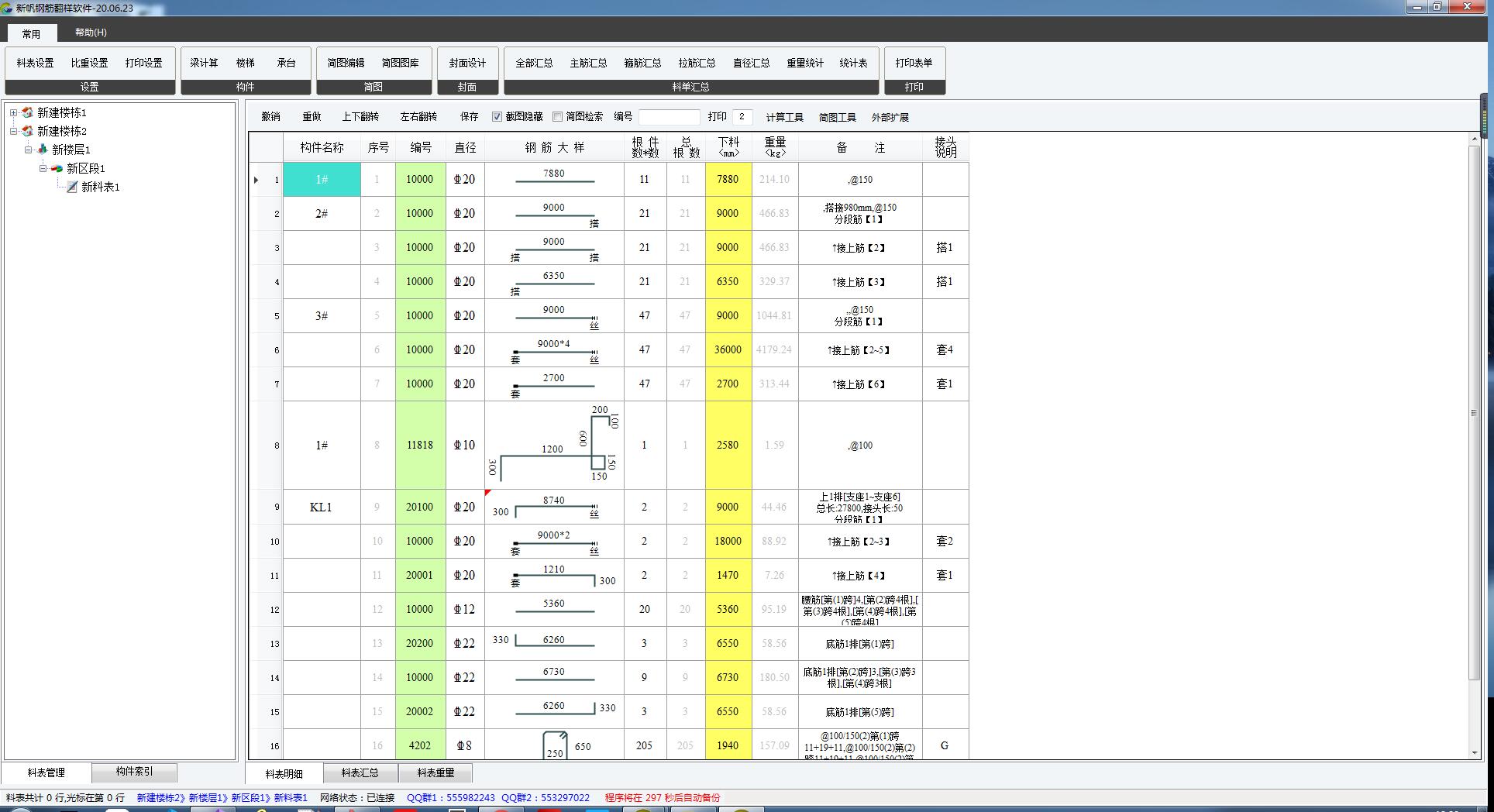Click 重做 to redo

click(x=312, y=117)
